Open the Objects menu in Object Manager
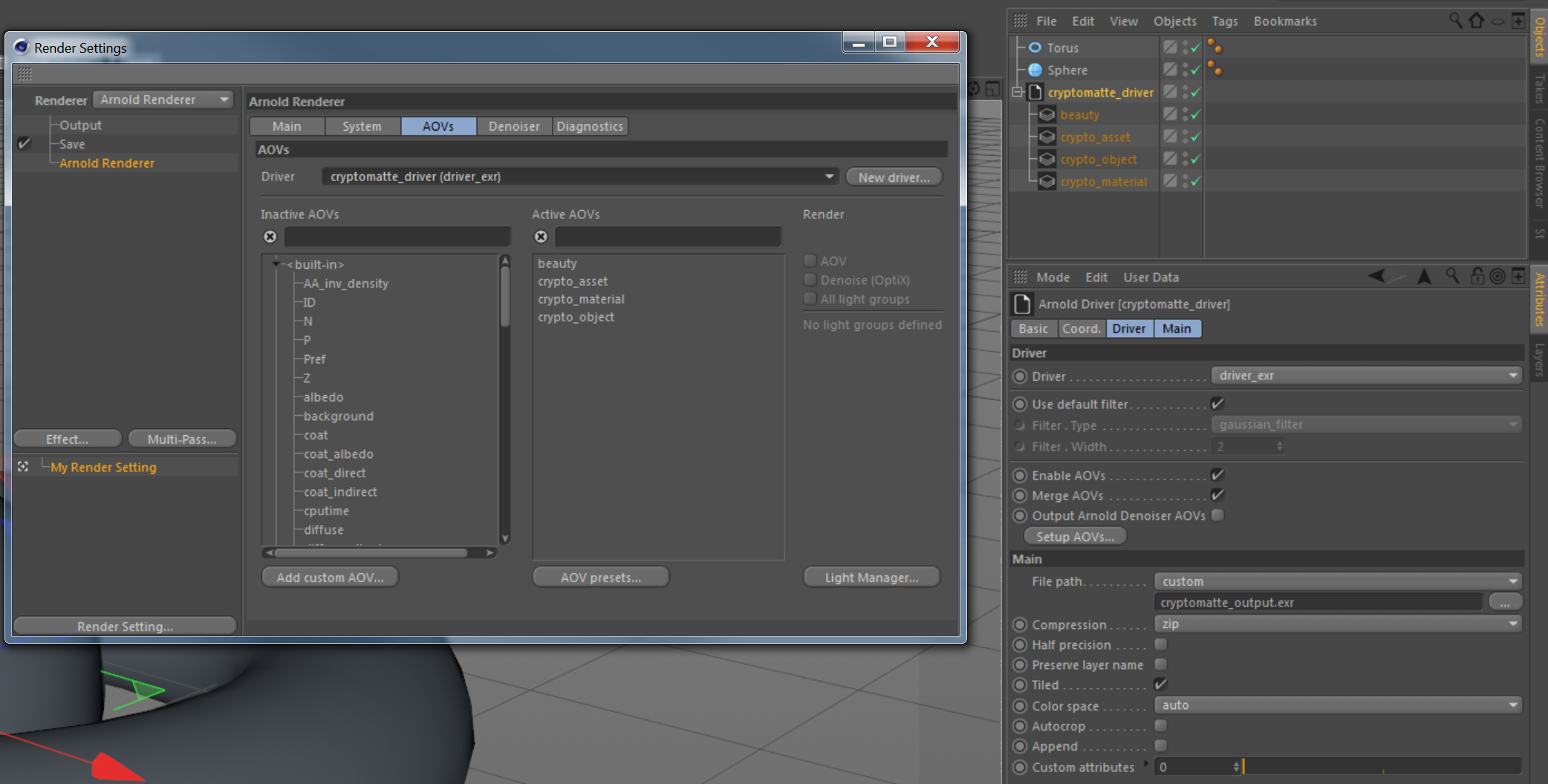The height and width of the screenshot is (784, 1548). tap(1174, 21)
